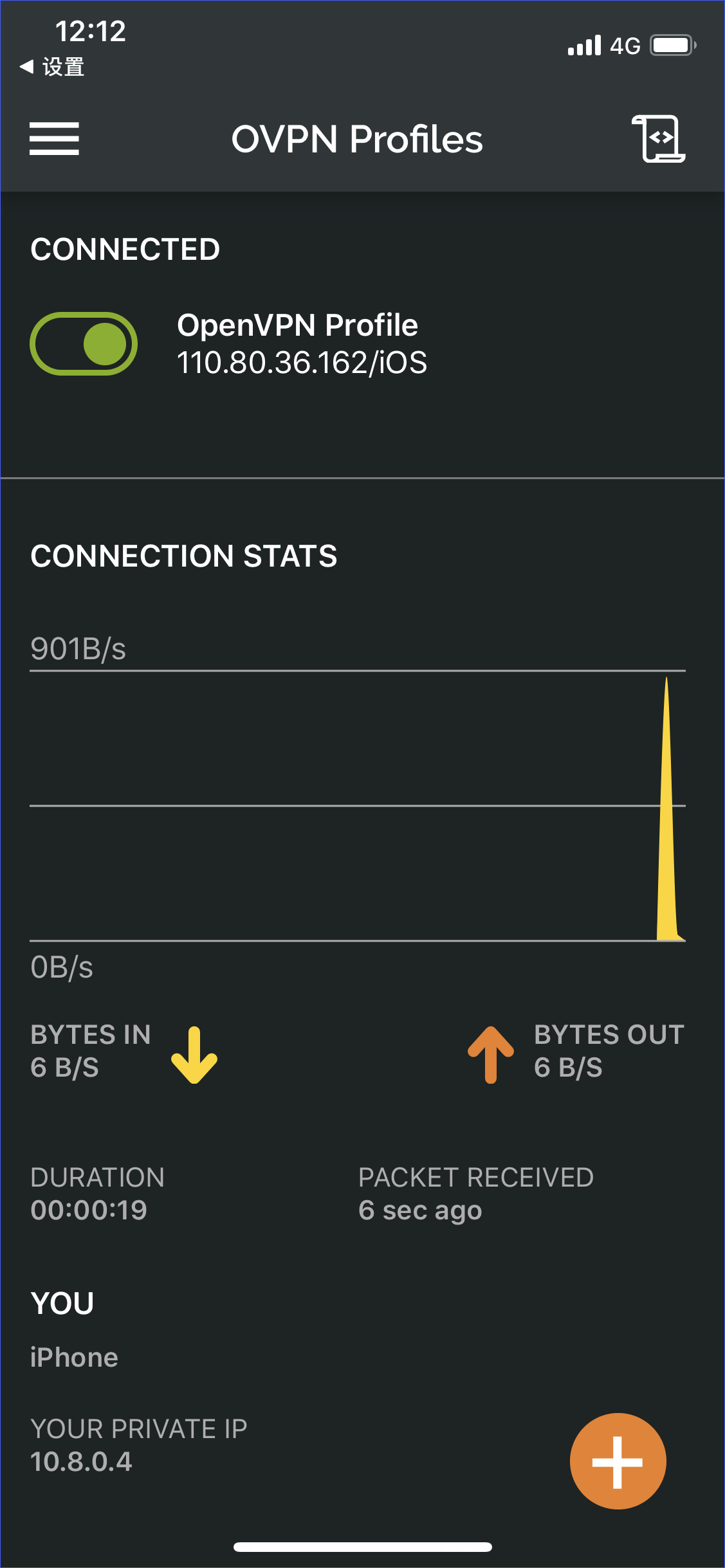The width and height of the screenshot is (725, 1568).
Task: Tap the 12:12 clock in status bar
Action: (x=90, y=31)
